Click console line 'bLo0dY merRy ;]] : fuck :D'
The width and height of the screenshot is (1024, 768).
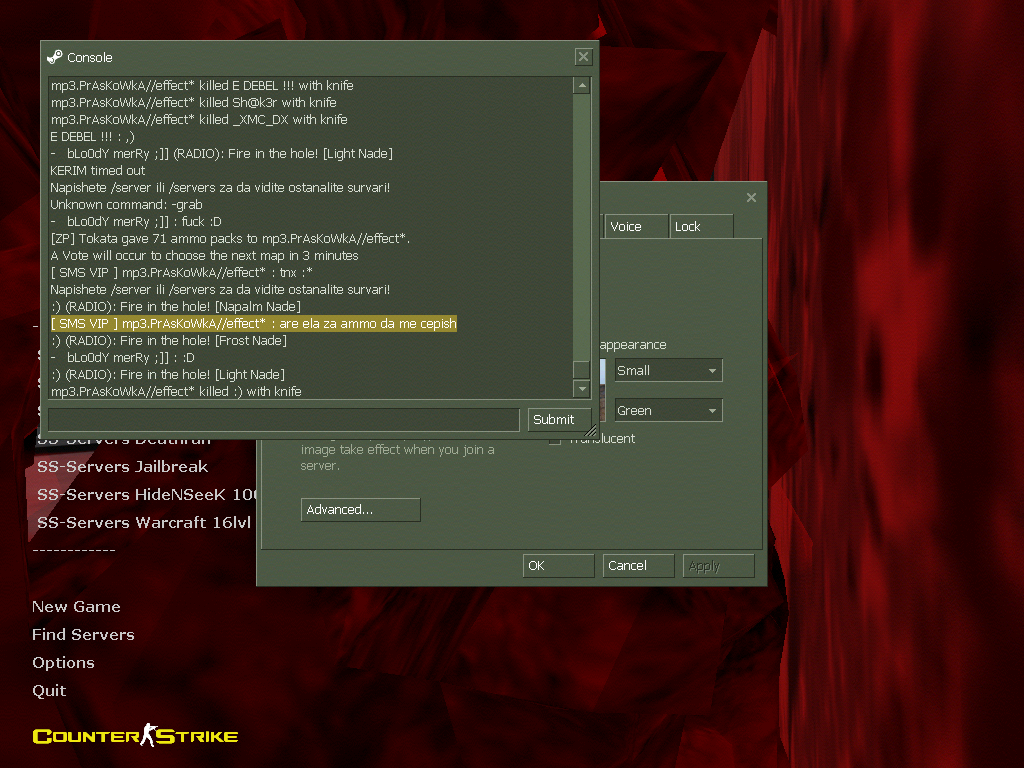[x=136, y=221]
